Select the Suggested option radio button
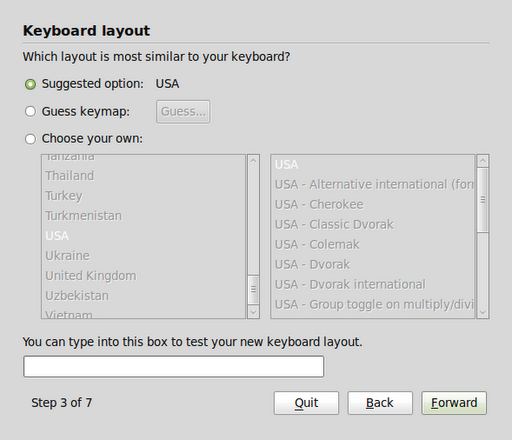The height and width of the screenshot is (440, 512). pyautogui.click(x=30, y=84)
